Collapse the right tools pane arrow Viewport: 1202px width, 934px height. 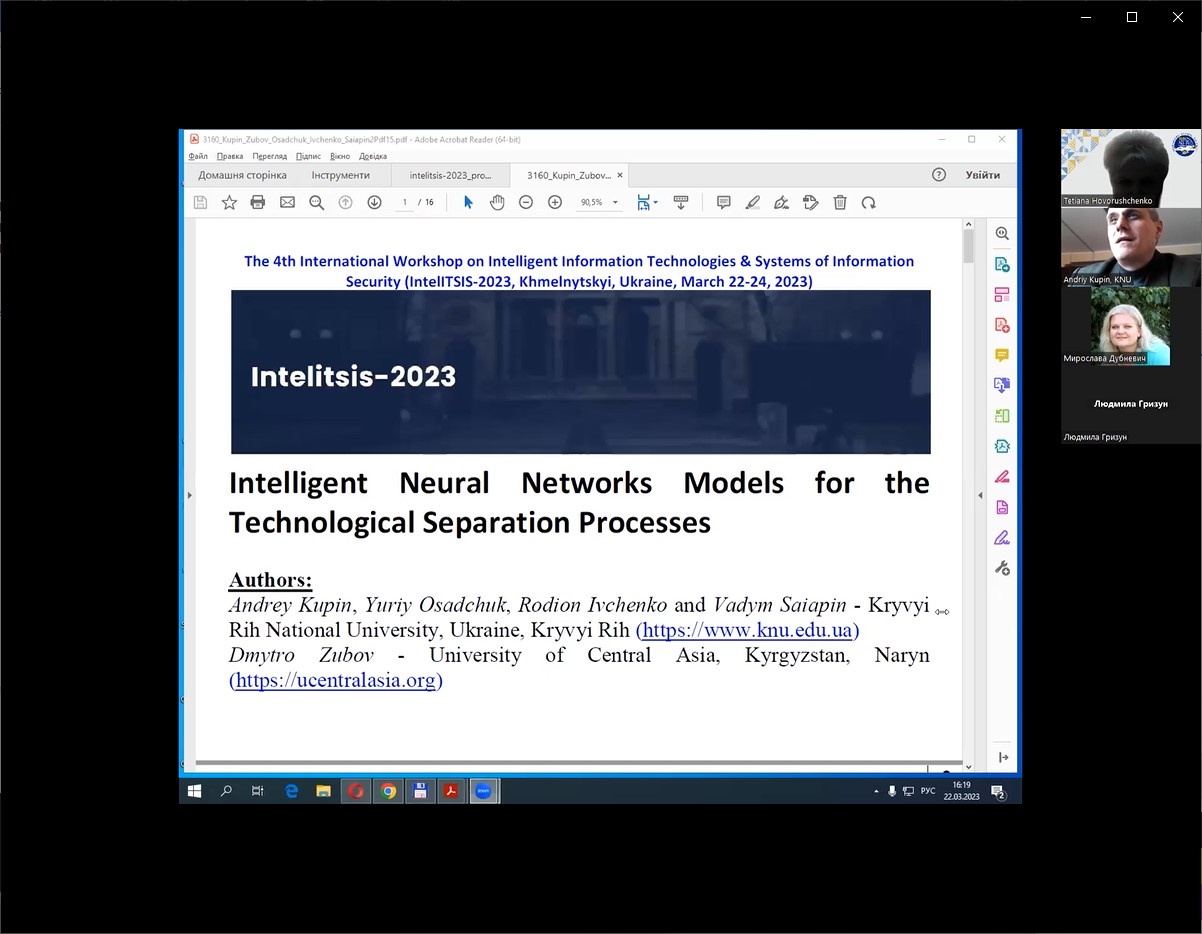(x=980, y=495)
